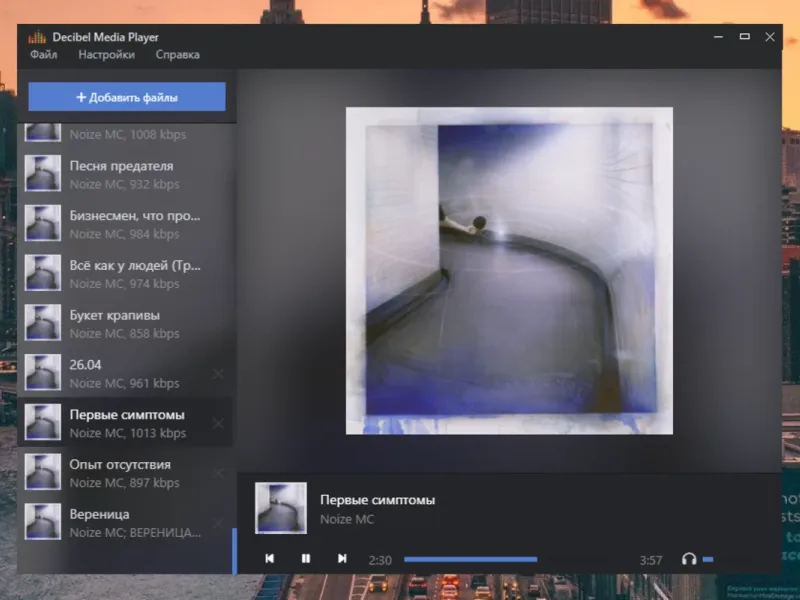Open the Справка menu
This screenshot has height=600, width=800.
point(178,55)
